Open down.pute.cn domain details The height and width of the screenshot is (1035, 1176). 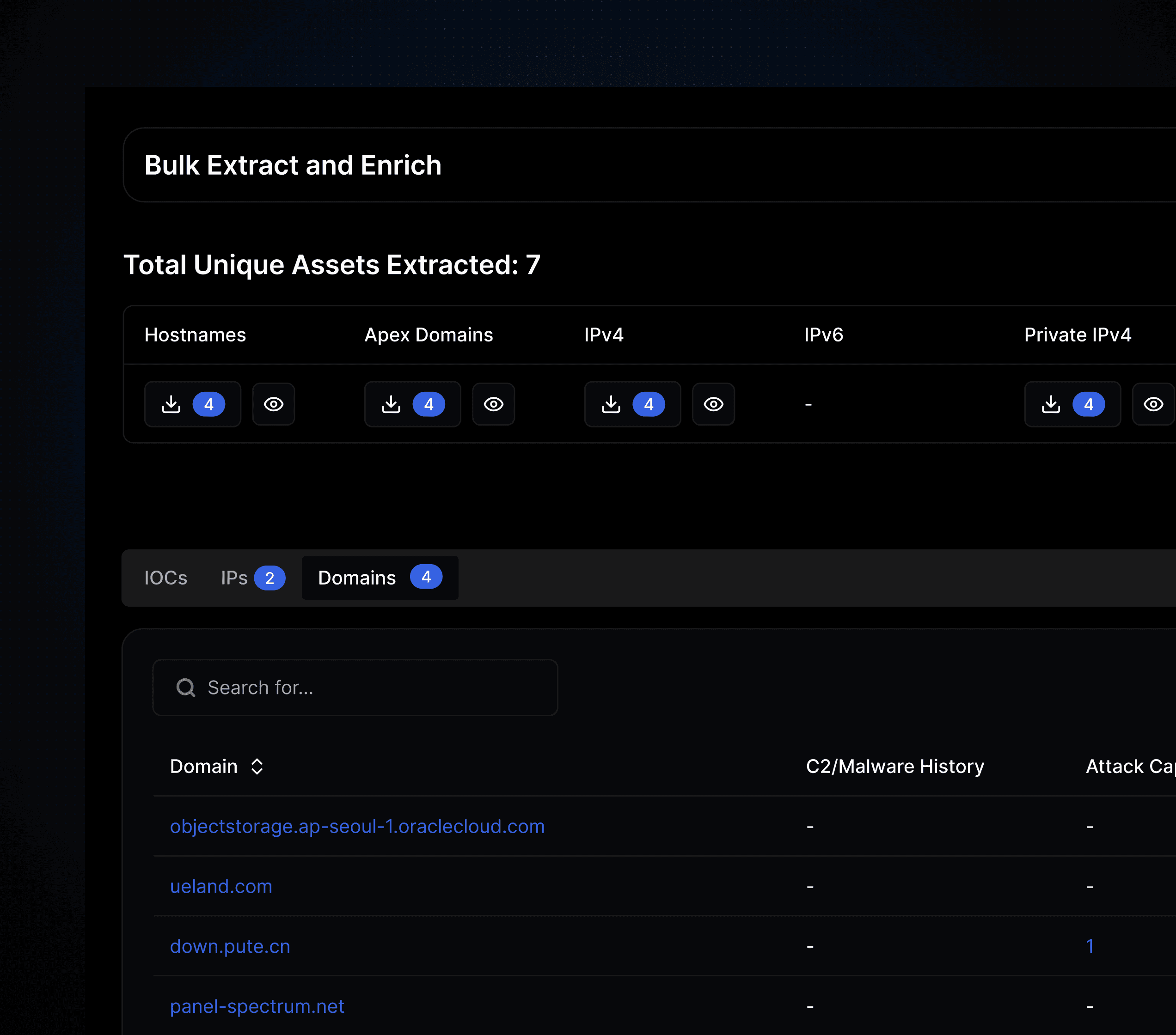(x=230, y=946)
